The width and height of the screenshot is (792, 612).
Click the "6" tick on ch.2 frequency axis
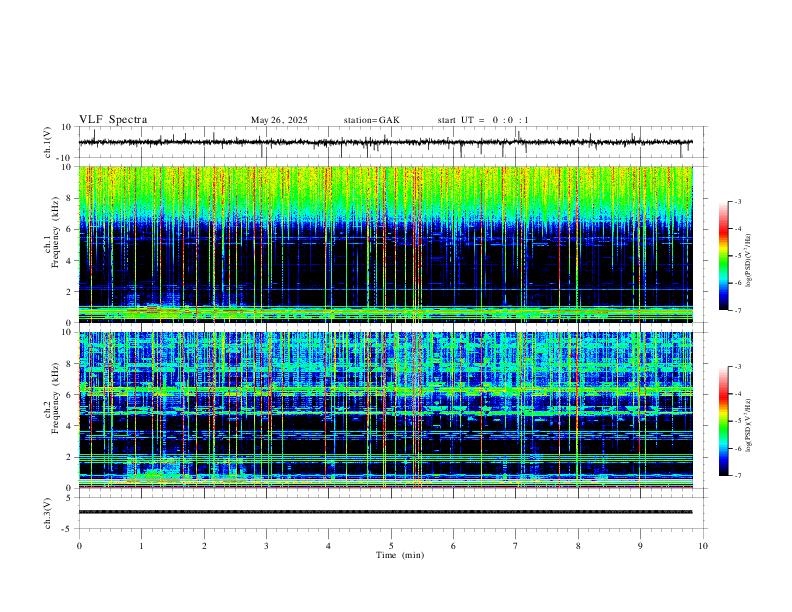pos(70,395)
